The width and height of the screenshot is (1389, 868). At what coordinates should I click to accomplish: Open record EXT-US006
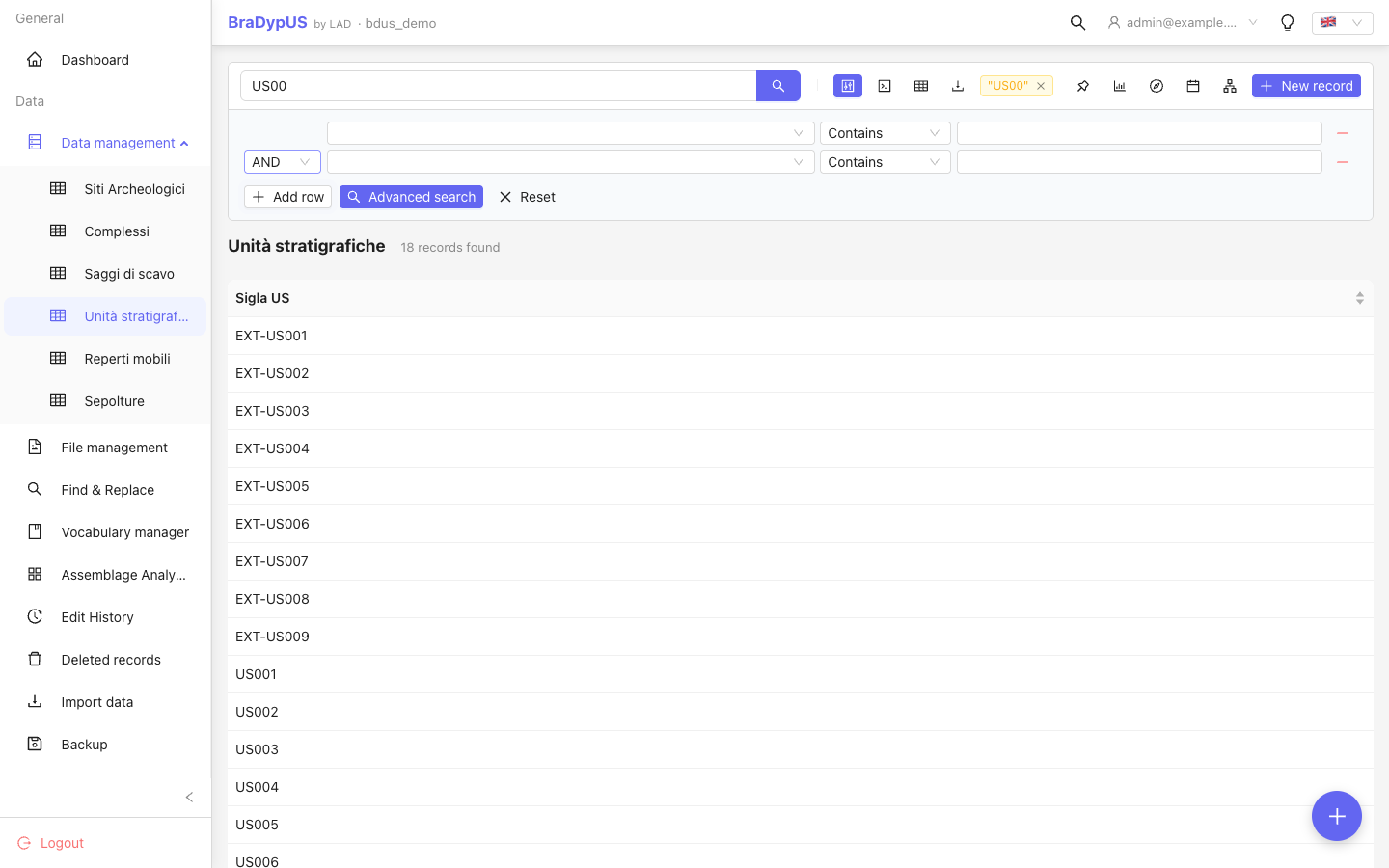point(801,524)
